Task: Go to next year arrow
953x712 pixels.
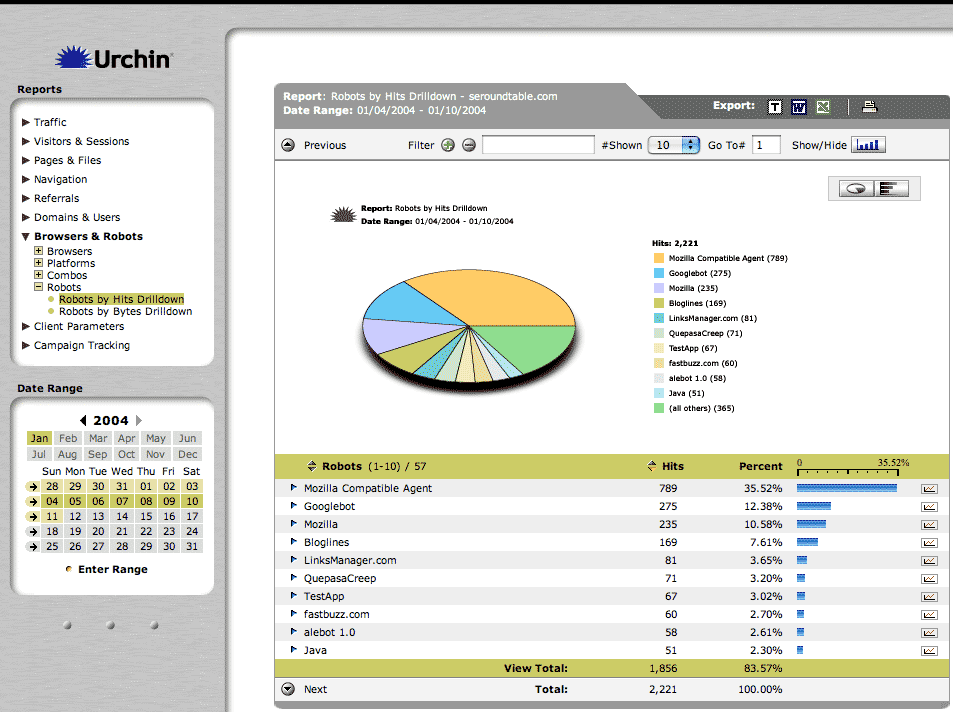Action: pyautogui.click(x=139, y=420)
